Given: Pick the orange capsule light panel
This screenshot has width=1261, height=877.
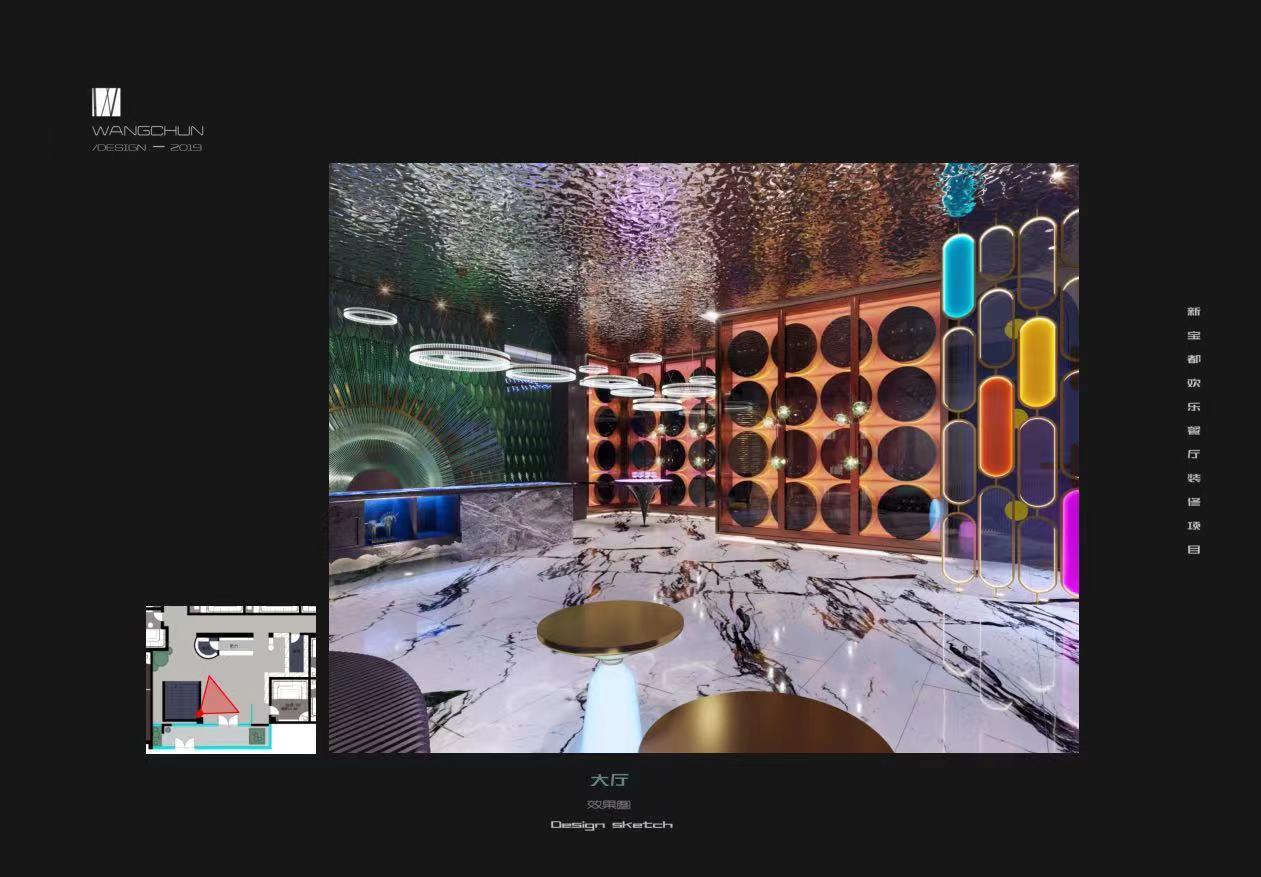Looking at the screenshot, I should click(x=996, y=426).
